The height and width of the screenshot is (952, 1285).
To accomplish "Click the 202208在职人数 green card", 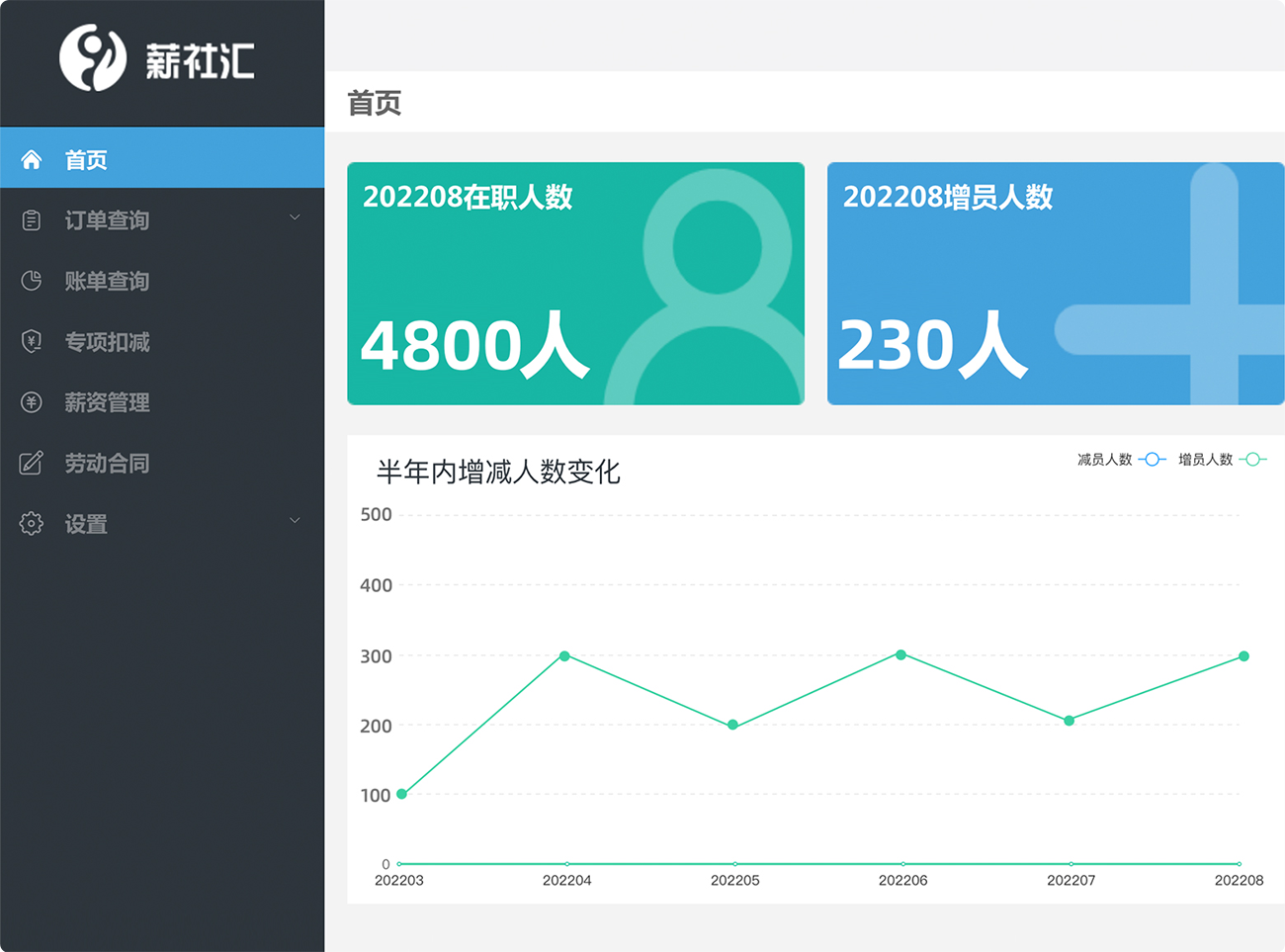I will [575, 284].
